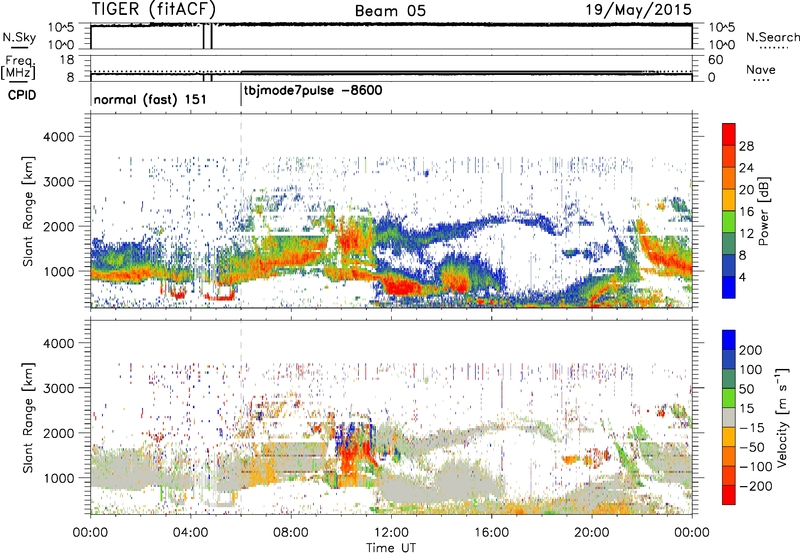800x554 pixels.
Task: Click the '18' frequency axis value
Action: [67, 60]
